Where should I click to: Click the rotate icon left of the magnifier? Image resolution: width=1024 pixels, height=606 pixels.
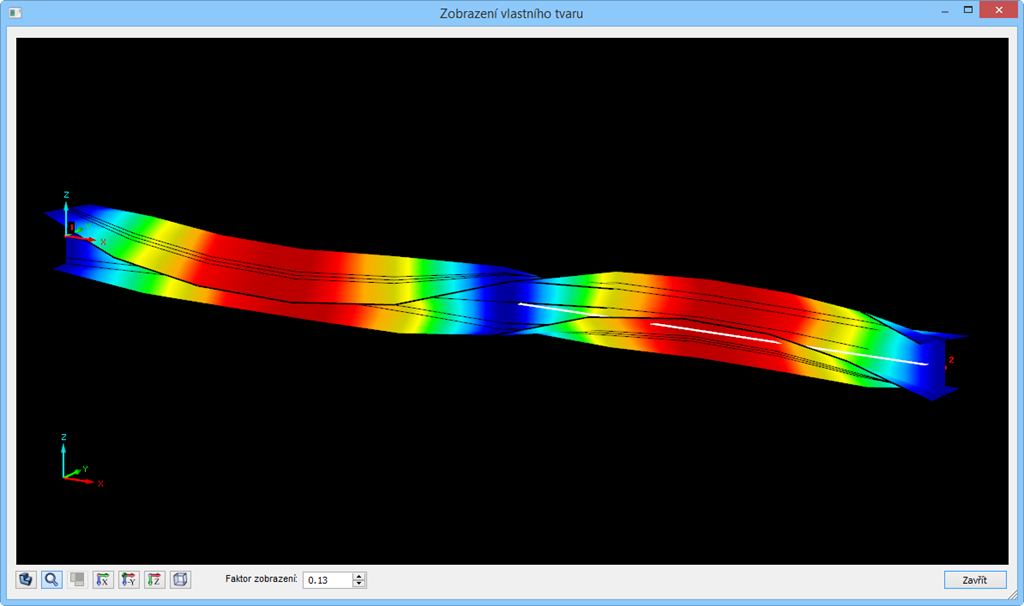[24, 579]
